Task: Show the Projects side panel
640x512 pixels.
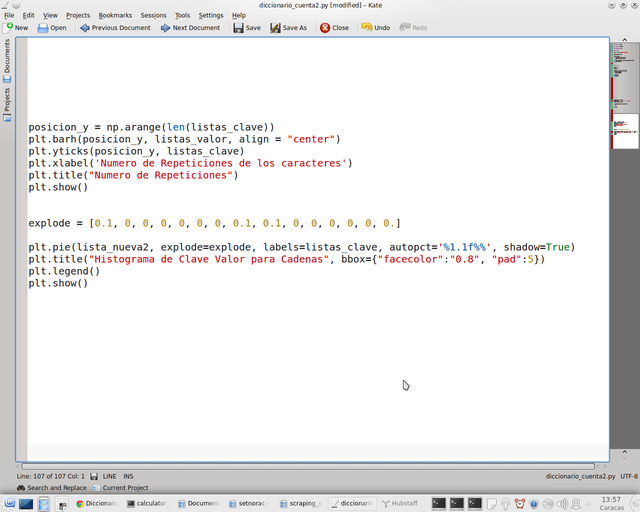Action: 7,105
